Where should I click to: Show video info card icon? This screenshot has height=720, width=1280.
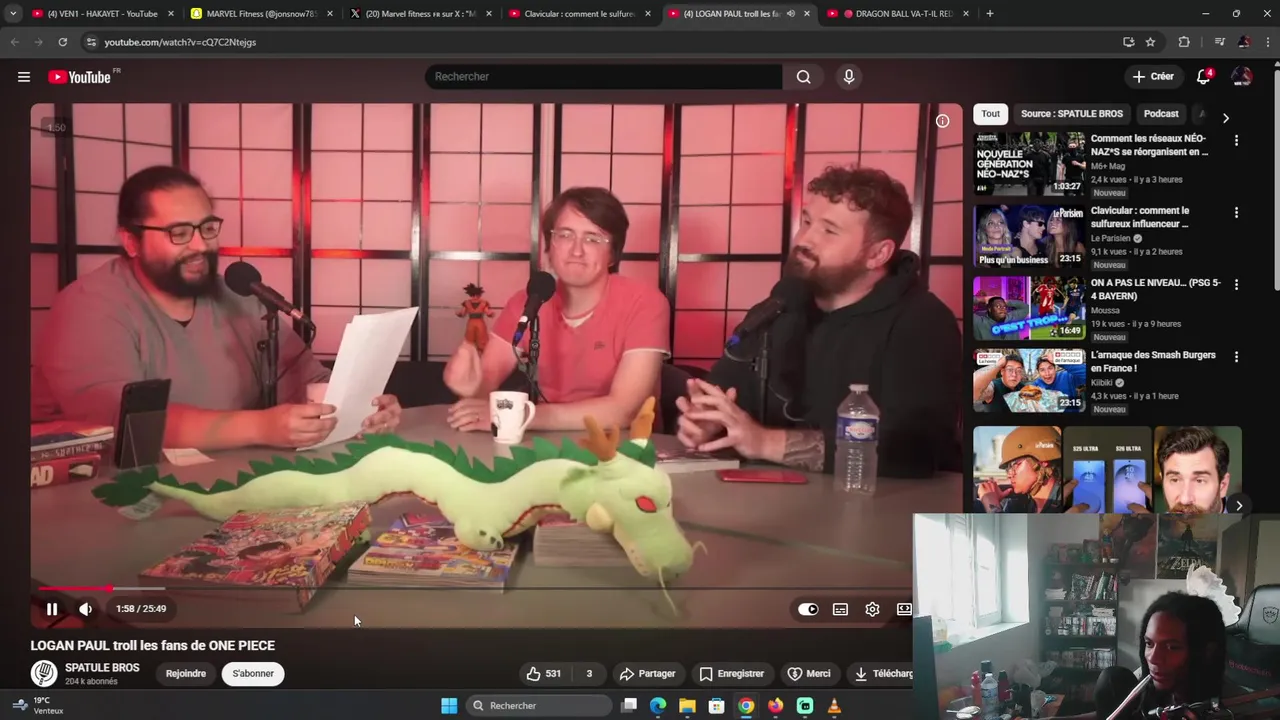click(942, 121)
